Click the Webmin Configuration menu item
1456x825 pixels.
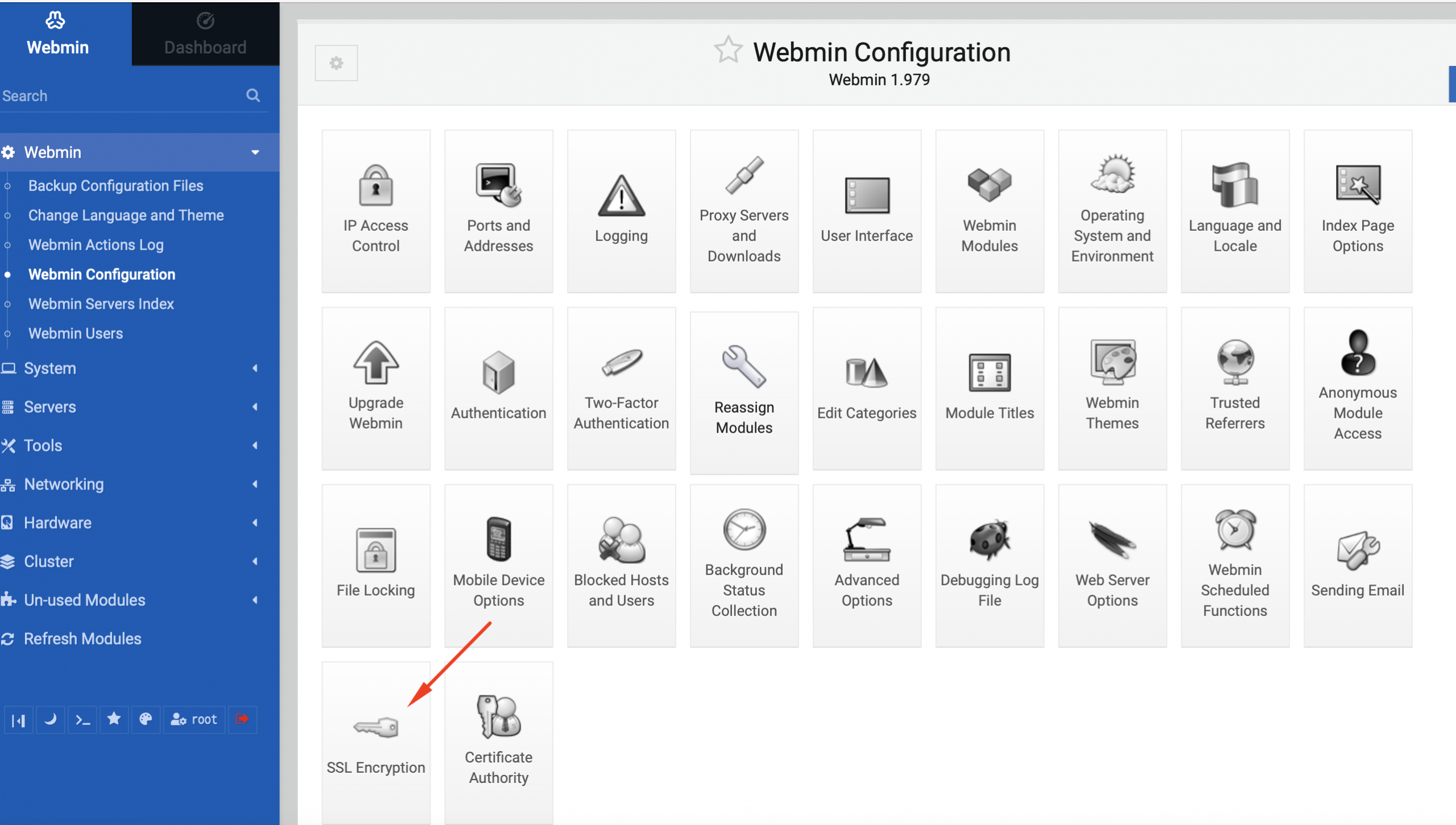click(101, 273)
